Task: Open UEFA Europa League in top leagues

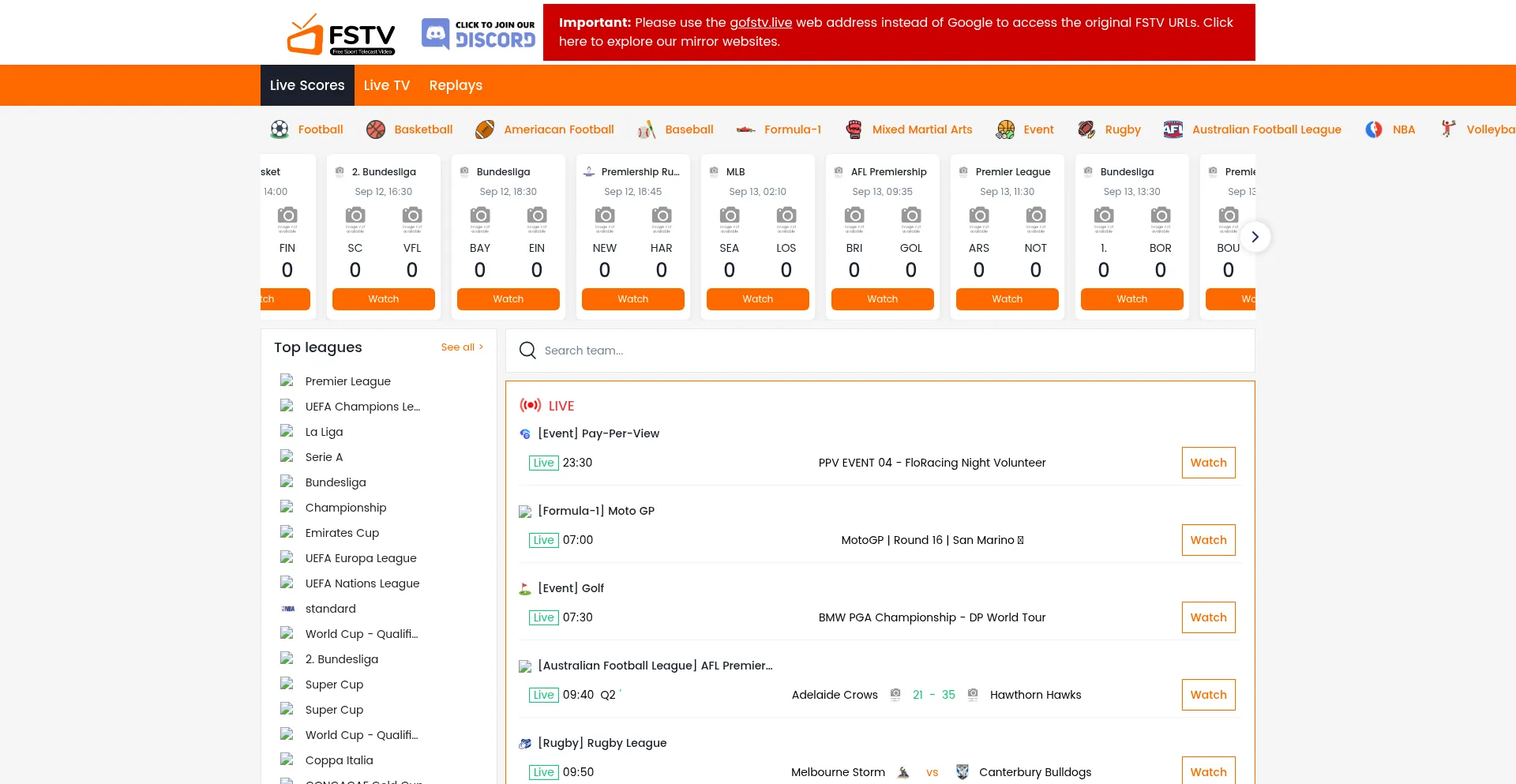Action: coord(361,558)
